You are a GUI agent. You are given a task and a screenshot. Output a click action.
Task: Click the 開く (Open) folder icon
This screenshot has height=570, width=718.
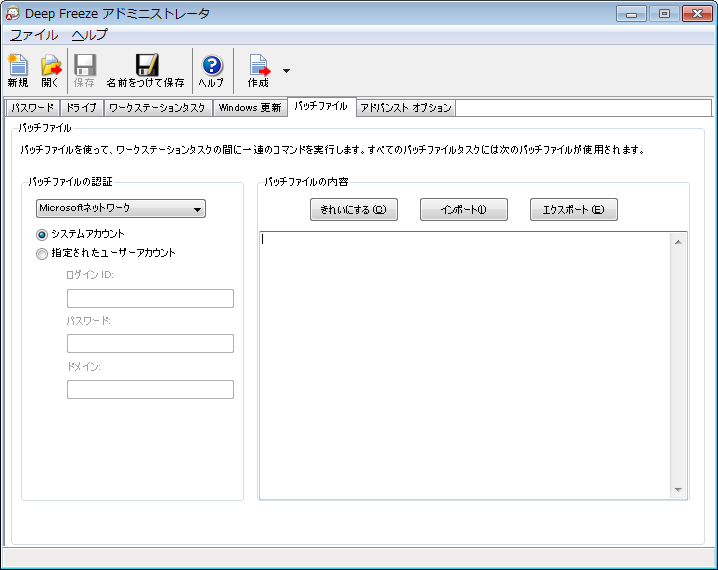pos(50,70)
